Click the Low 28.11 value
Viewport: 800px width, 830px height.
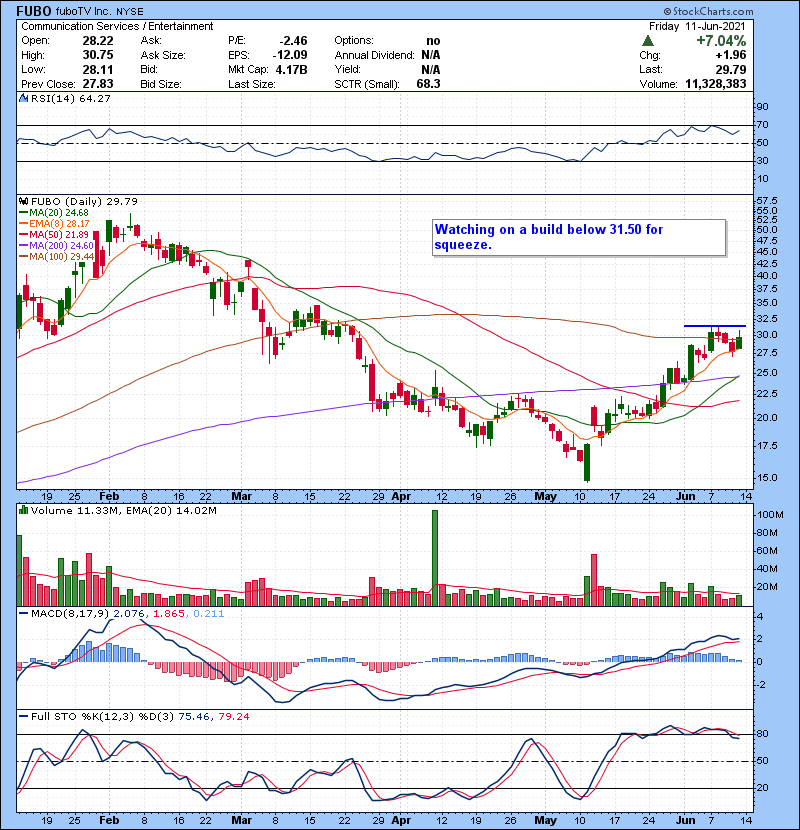point(98,69)
